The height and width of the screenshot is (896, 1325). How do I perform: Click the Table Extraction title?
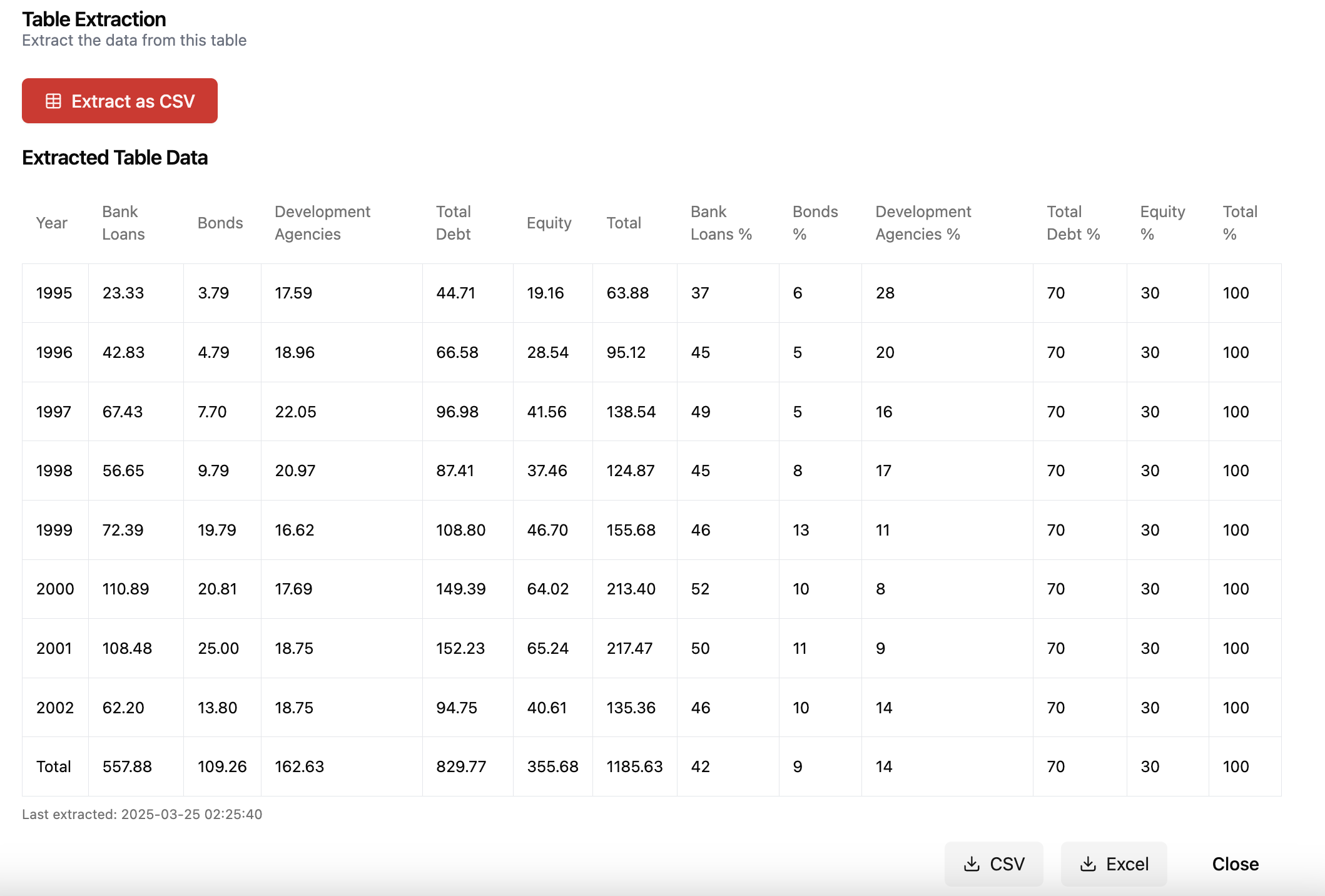point(94,19)
